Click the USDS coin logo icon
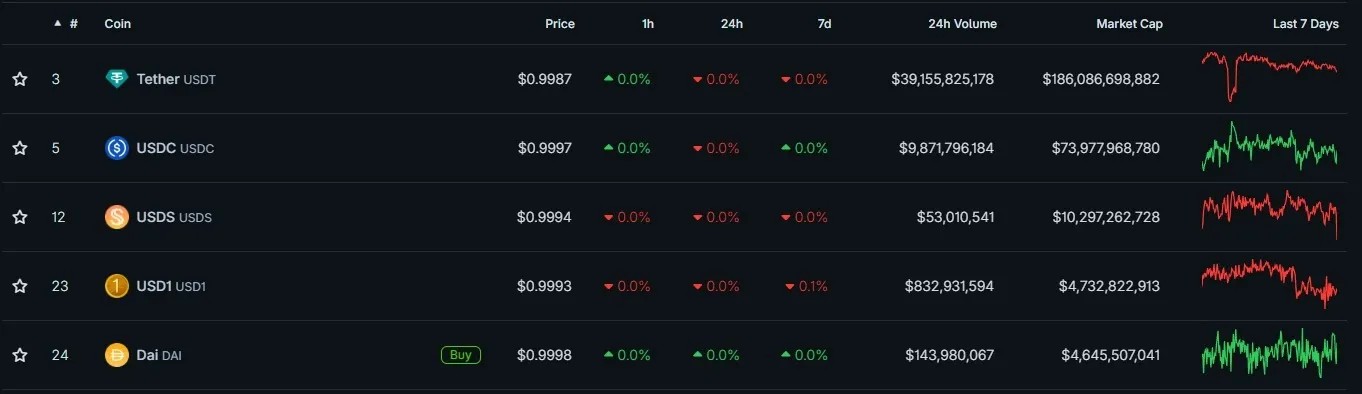 tap(117, 217)
